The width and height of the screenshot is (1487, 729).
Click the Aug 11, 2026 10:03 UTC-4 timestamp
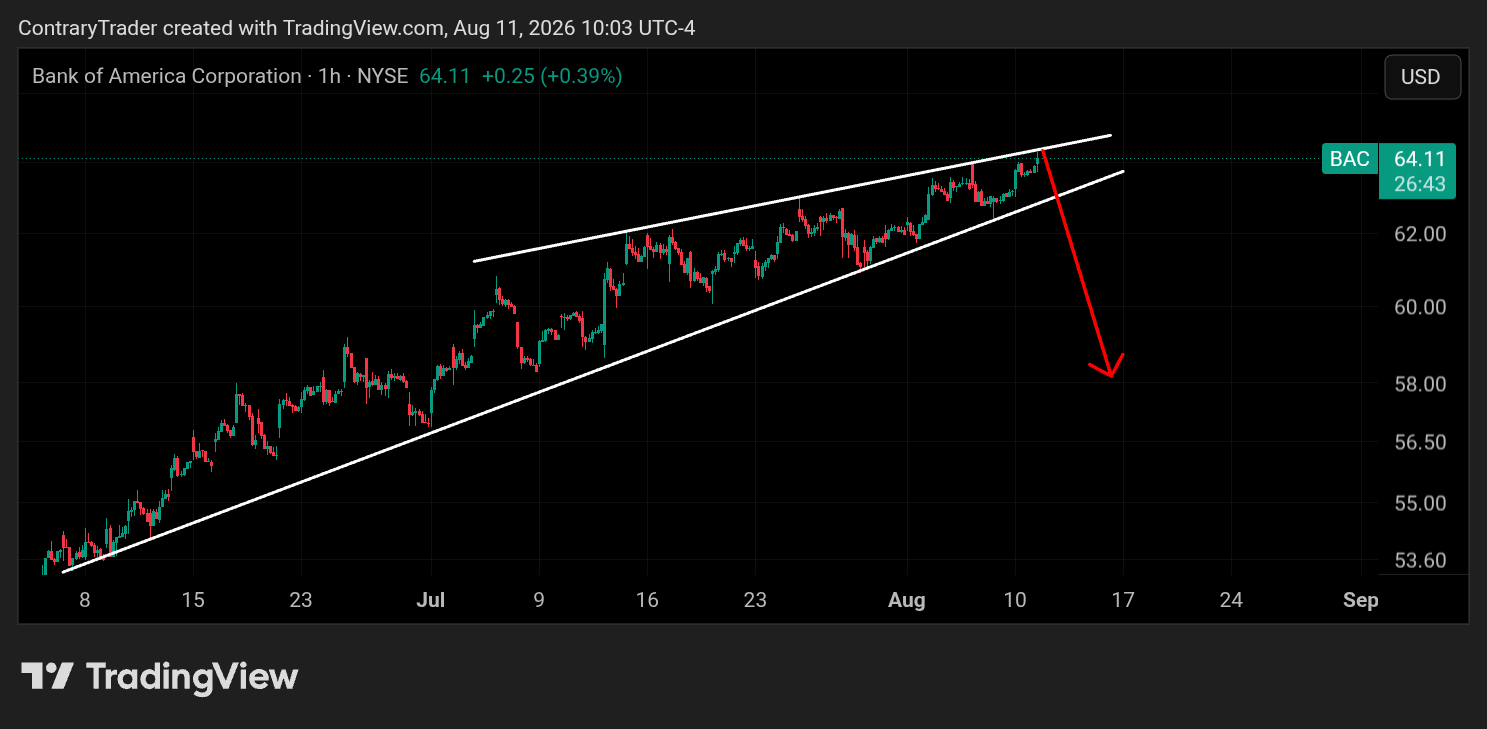pyautogui.click(x=574, y=28)
